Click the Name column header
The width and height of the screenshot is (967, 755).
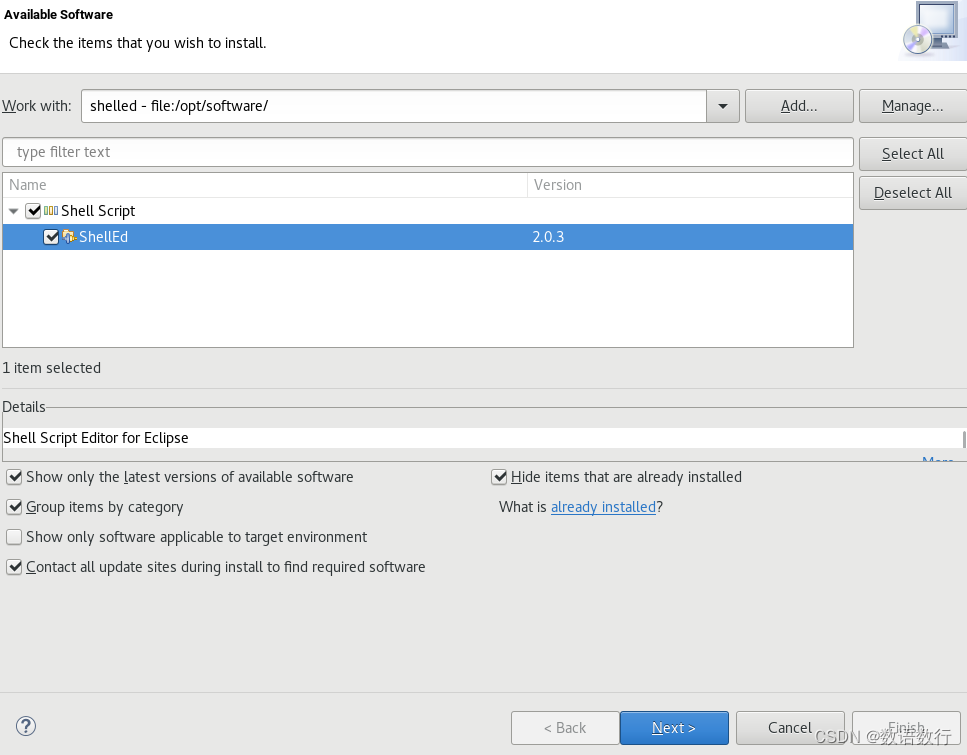click(265, 185)
